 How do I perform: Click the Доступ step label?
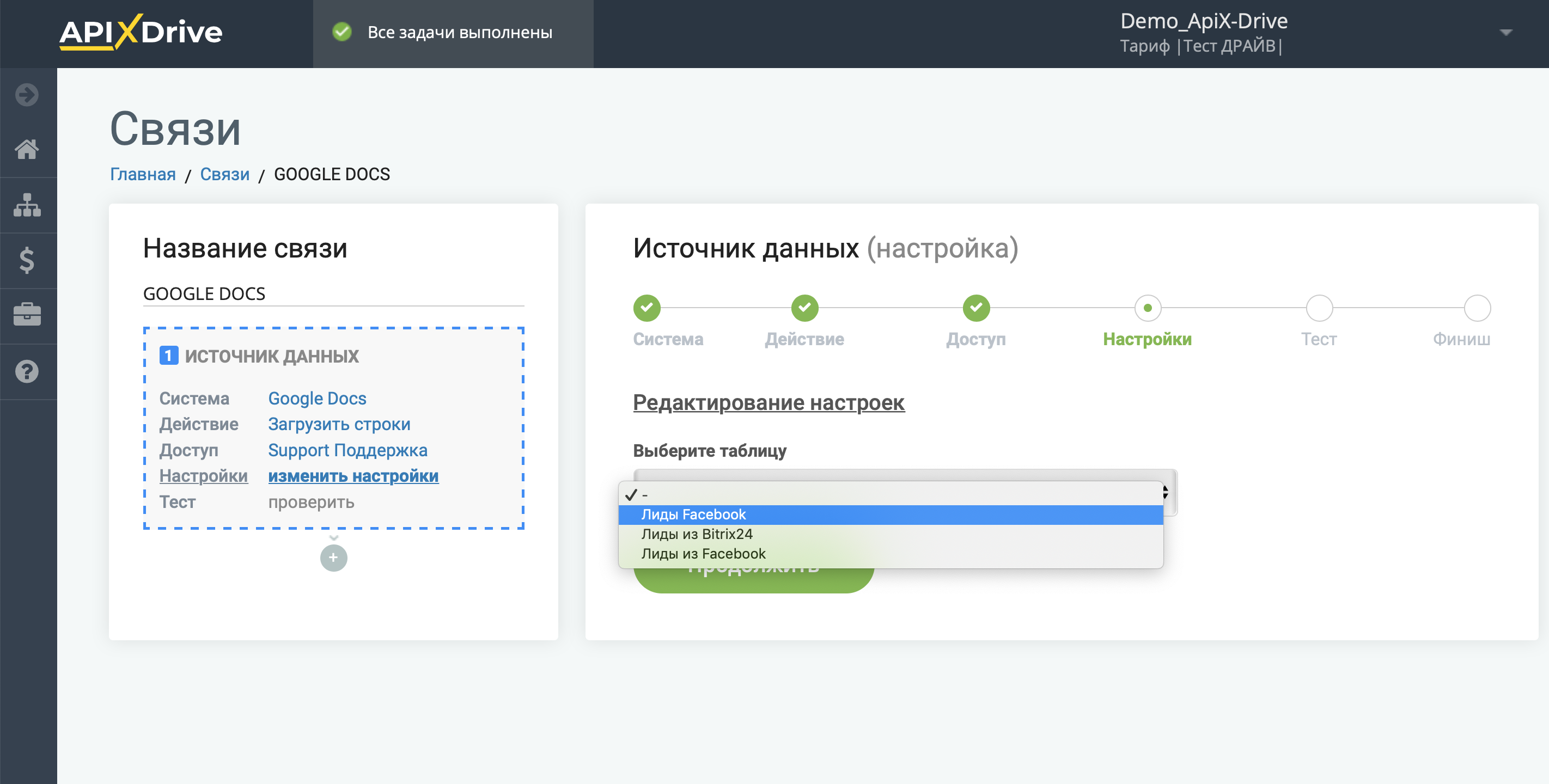975,339
